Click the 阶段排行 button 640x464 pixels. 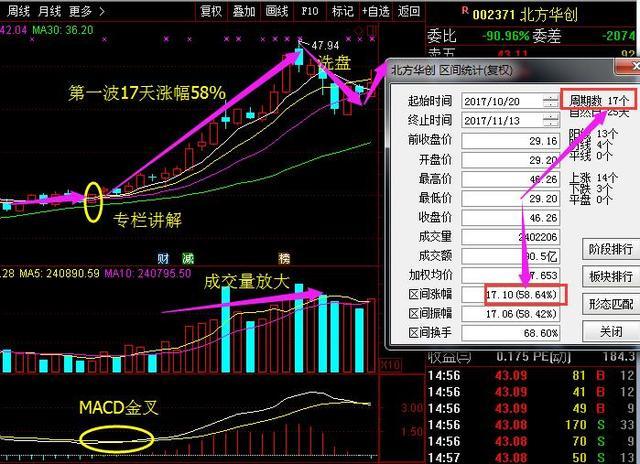tap(611, 249)
